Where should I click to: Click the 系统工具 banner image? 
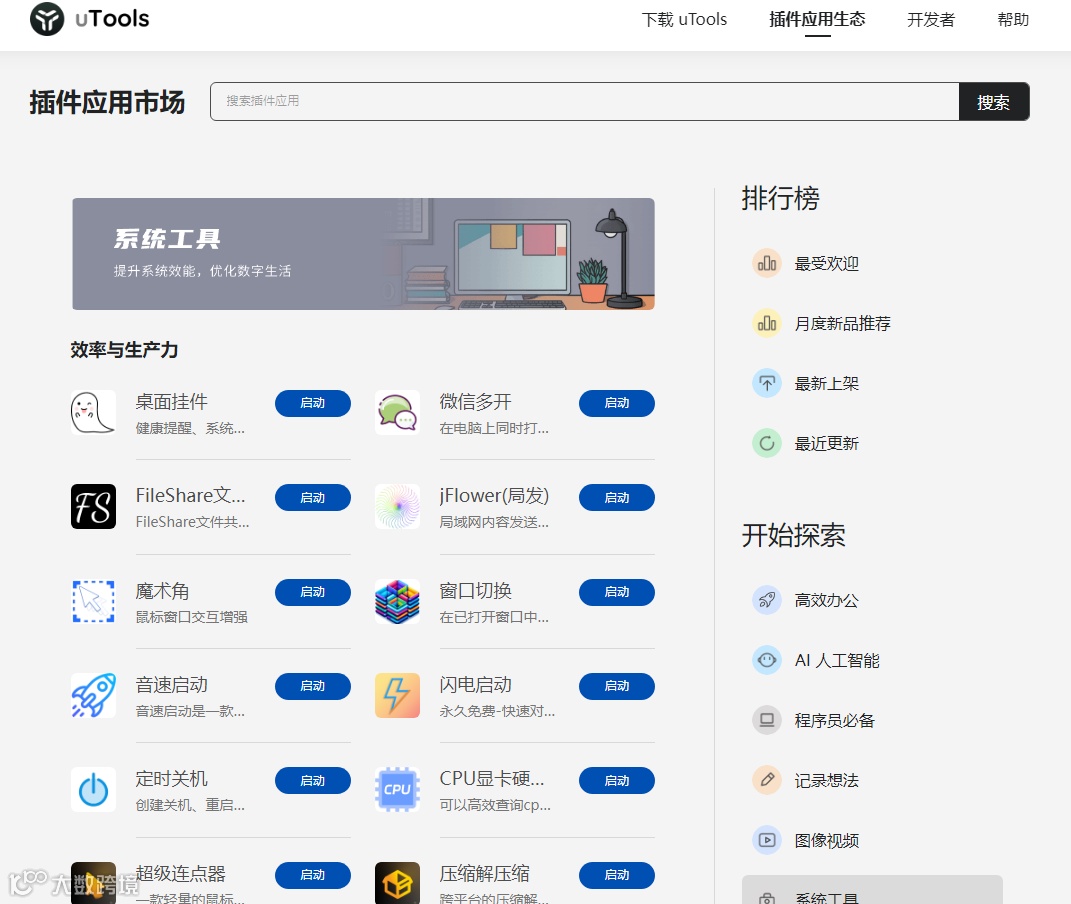tap(363, 254)
